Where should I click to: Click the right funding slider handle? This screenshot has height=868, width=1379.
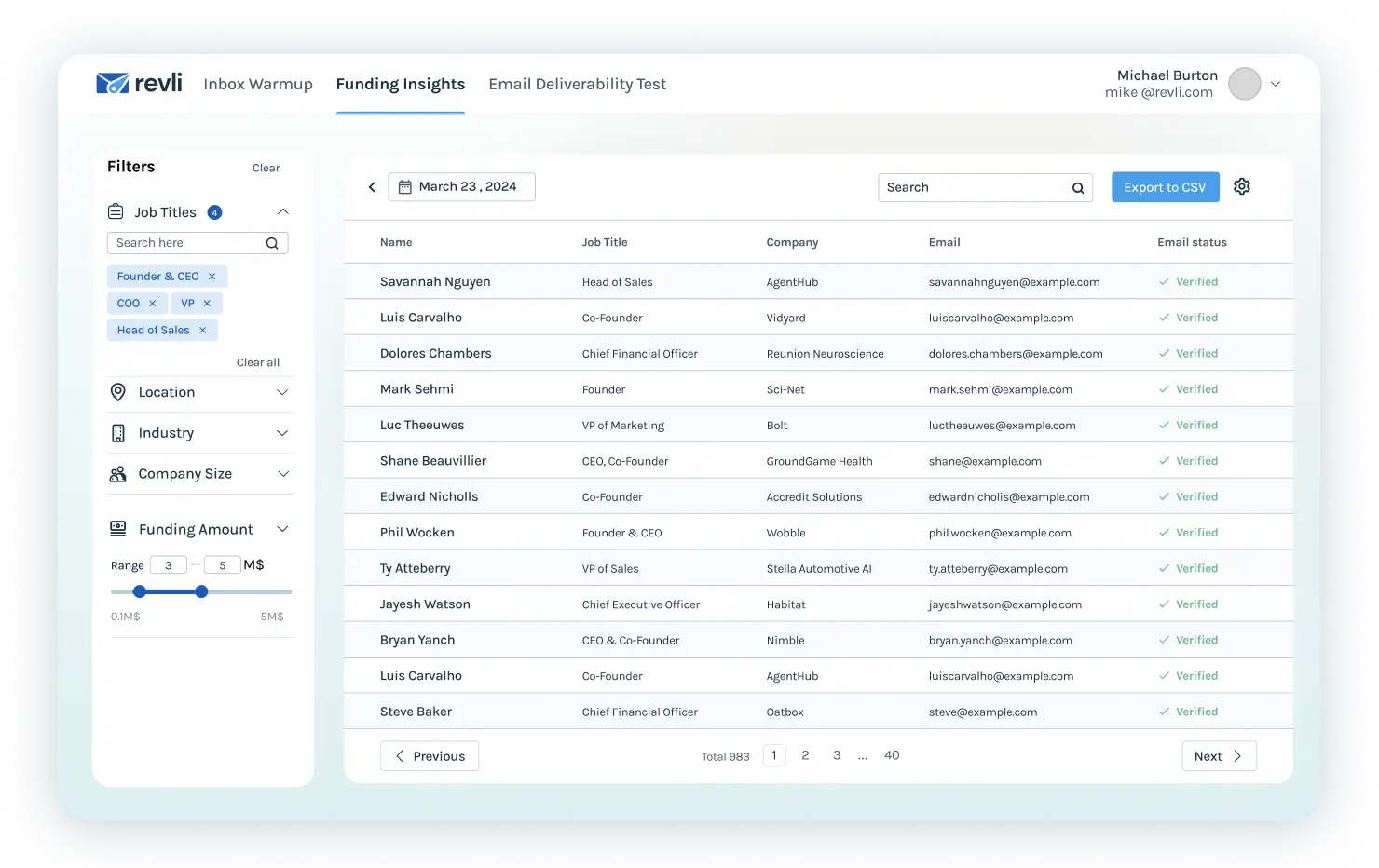(201, 591)
